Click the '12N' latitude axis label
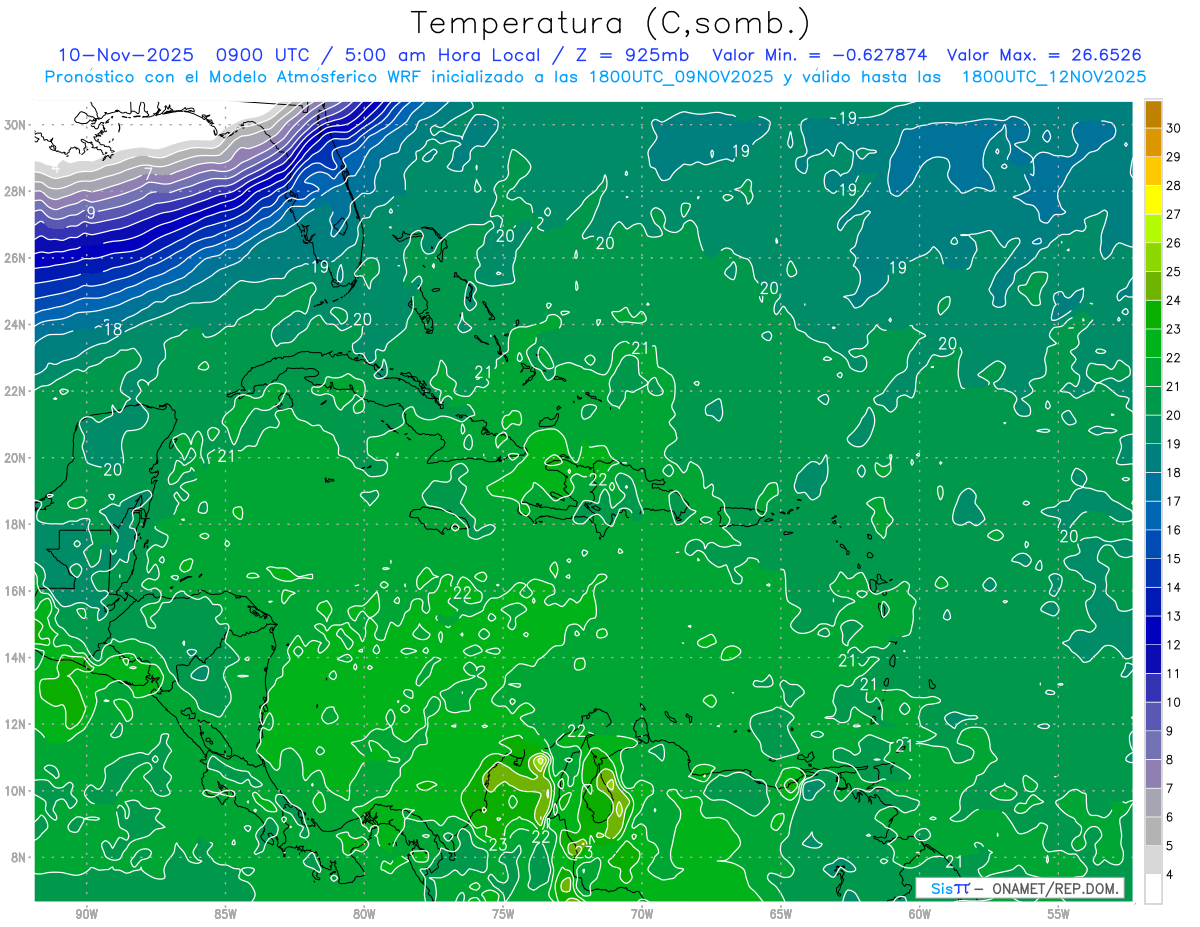The width and height of the screenshot is (1200, 927). 16,724
